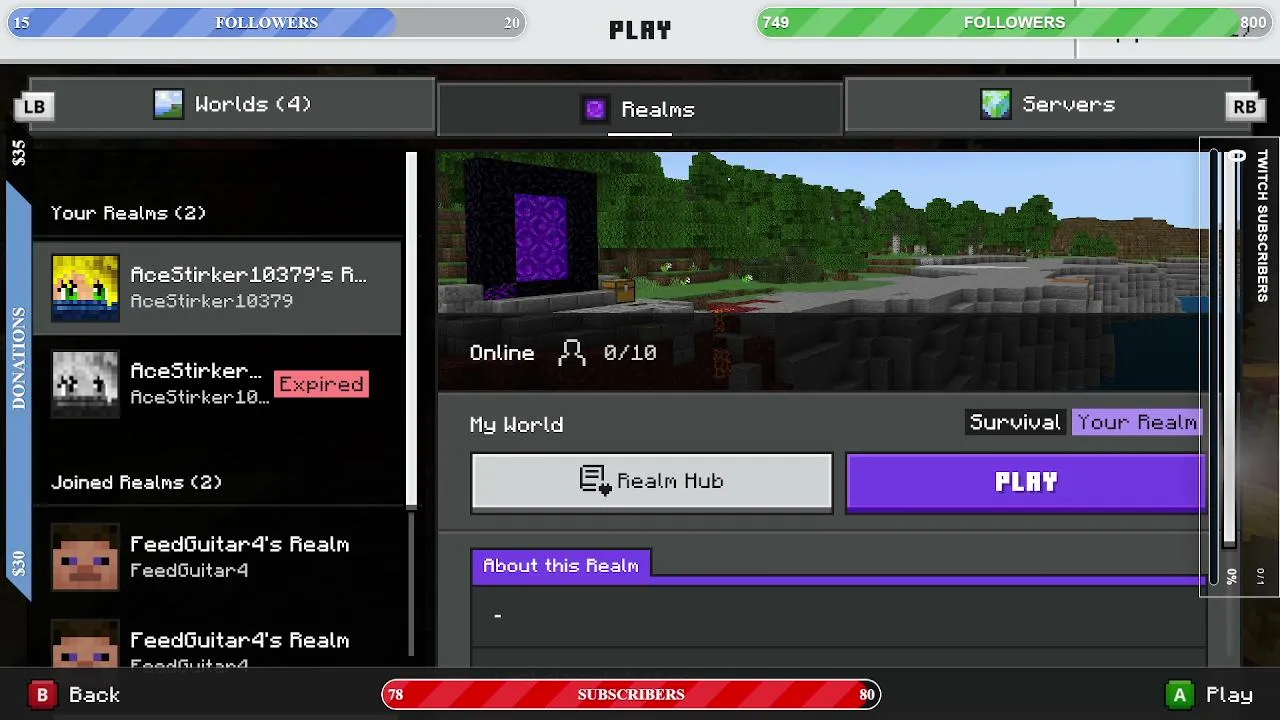
Task: Select the Realms tab
Action: 640,110
